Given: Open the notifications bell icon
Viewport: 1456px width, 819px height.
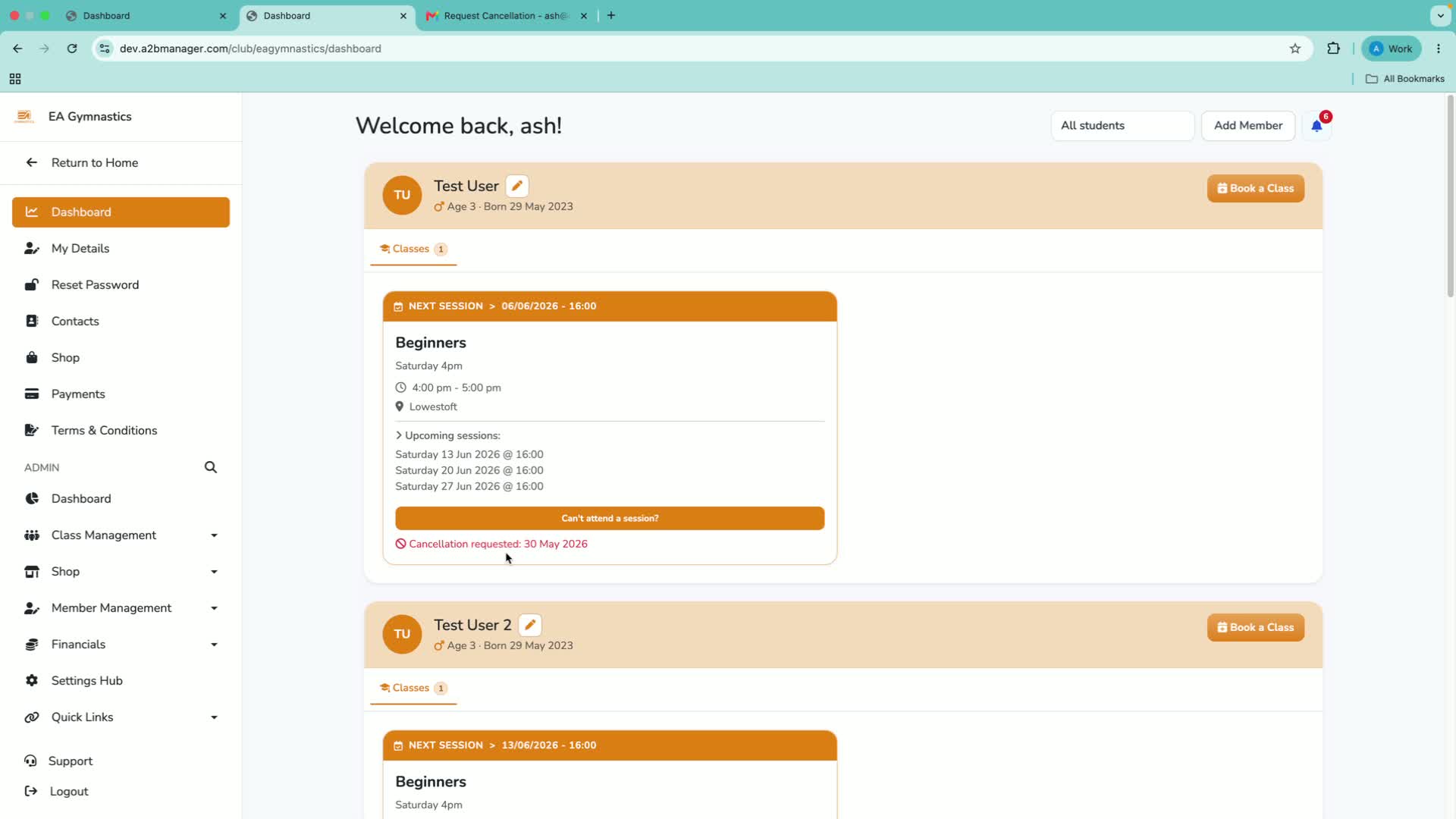Looking at the screenshot, I should [x=1316, y=126].
